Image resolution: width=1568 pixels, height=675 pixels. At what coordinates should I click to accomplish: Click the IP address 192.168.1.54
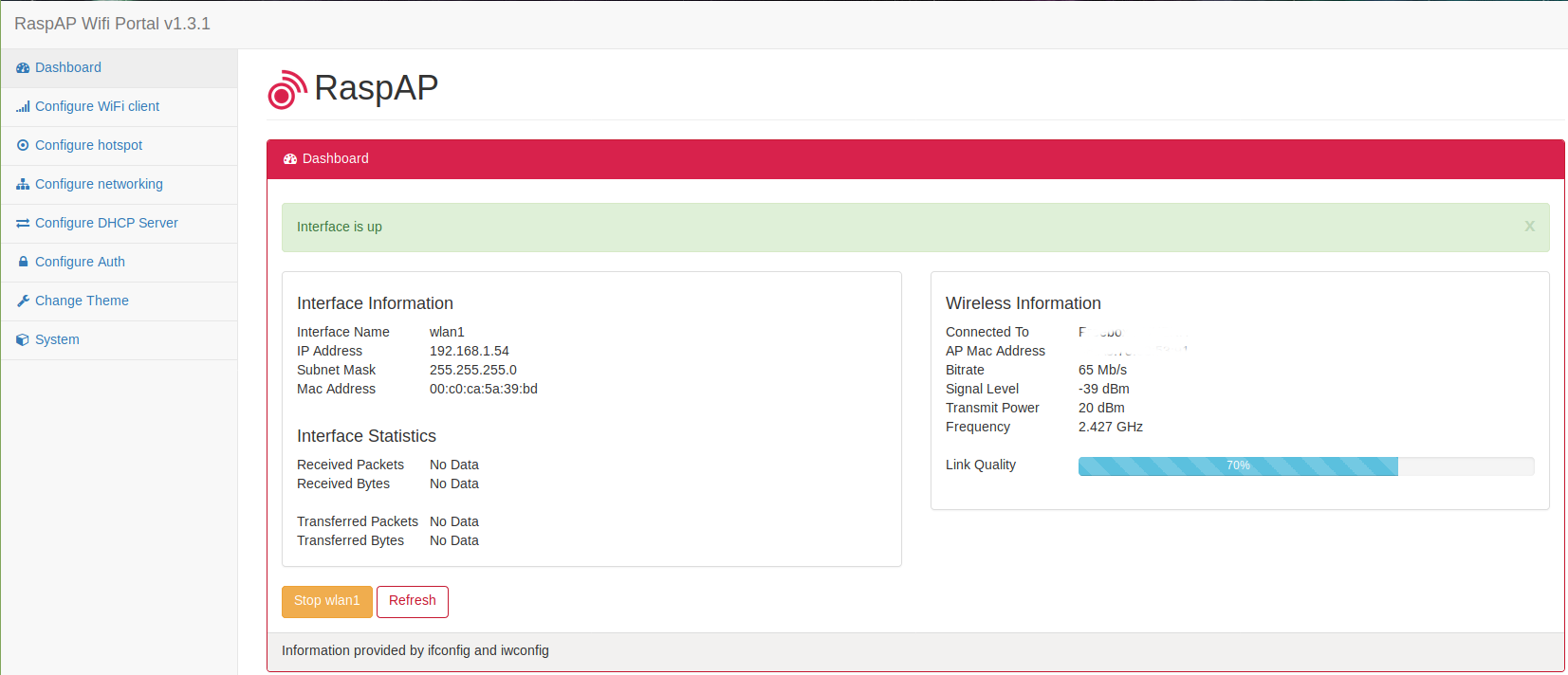pos(470,351)
